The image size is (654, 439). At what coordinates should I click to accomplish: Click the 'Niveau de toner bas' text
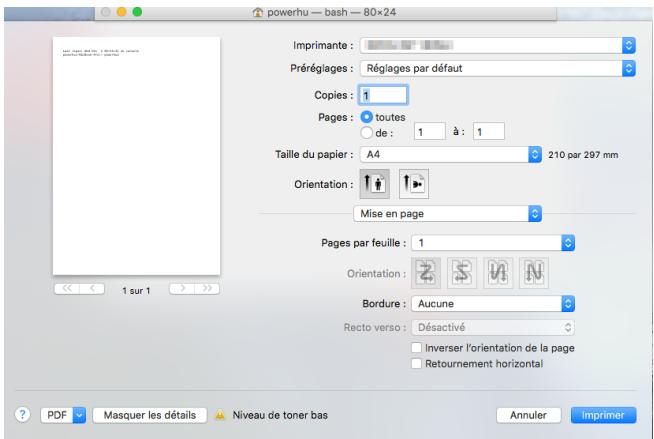[x=280, y=415]
